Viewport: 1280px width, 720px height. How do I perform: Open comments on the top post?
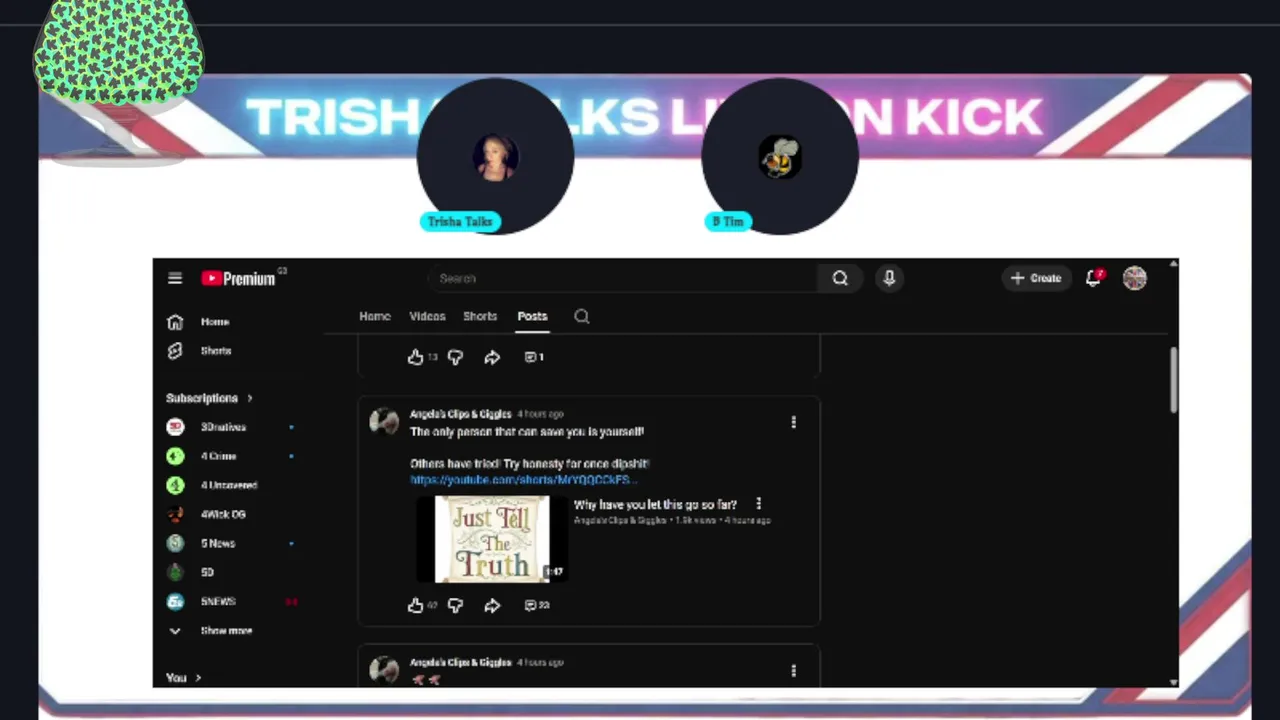[534, 357]
